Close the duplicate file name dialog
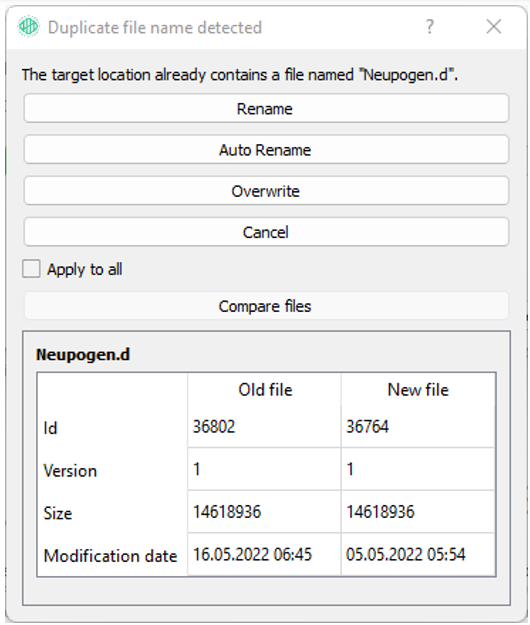 point(494,27)
